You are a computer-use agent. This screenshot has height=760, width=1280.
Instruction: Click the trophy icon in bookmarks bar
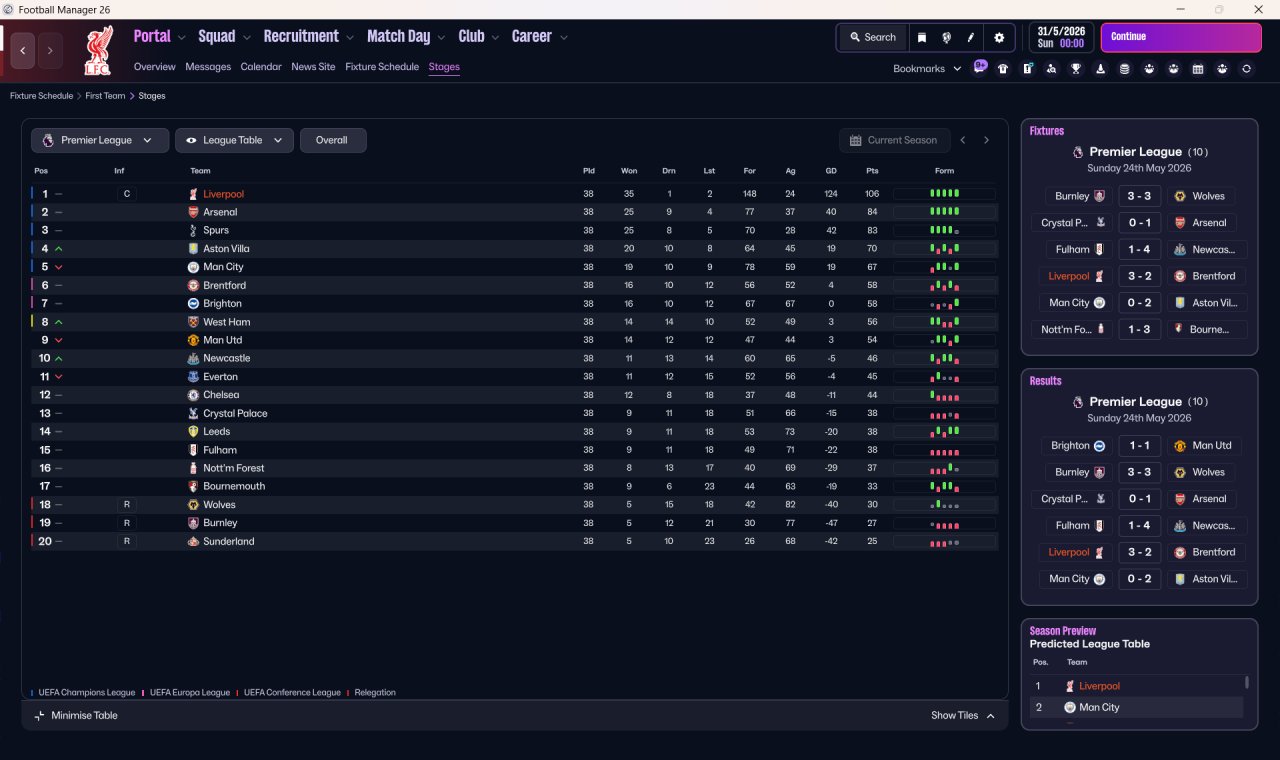[x=1076, y=69]
